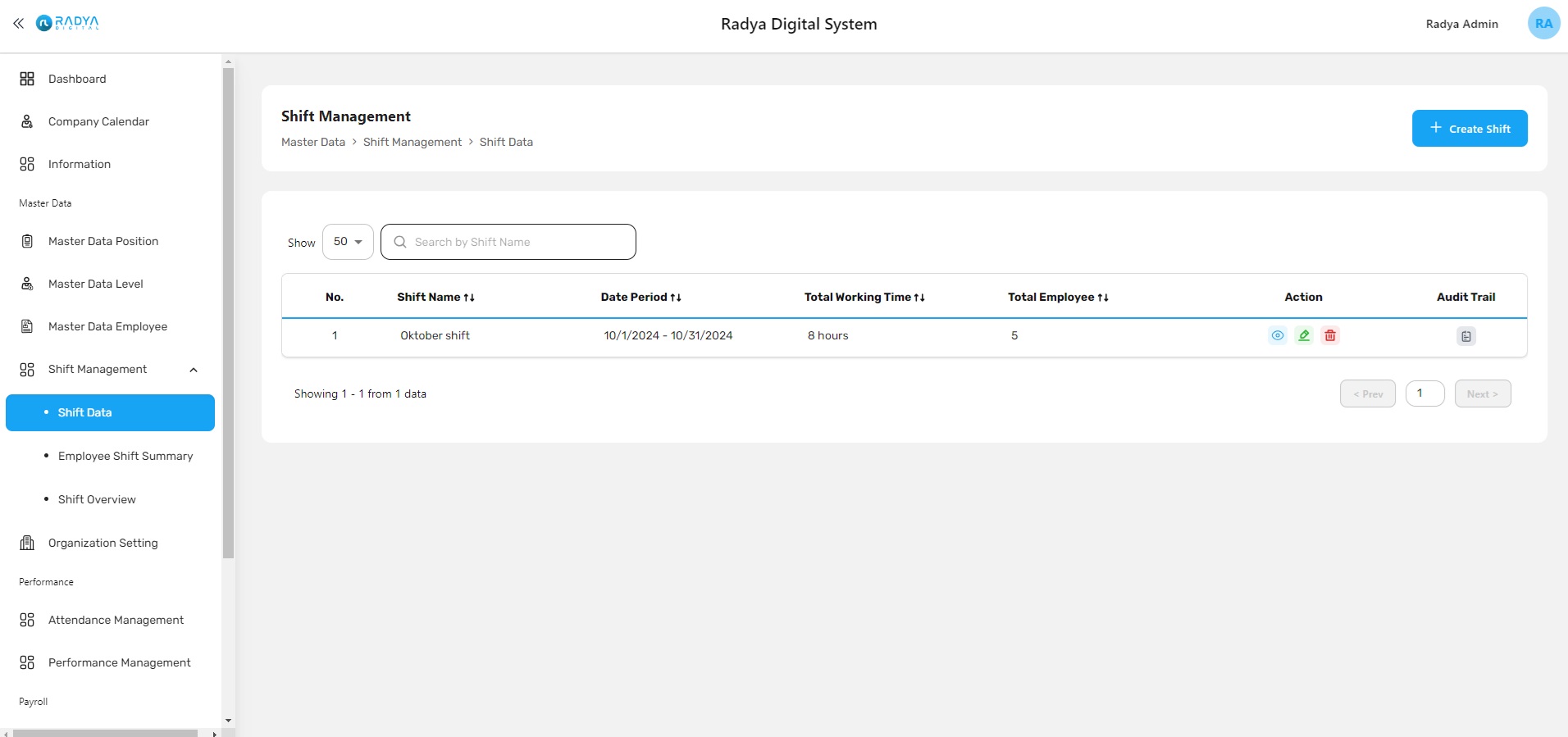1568x737 pixels.
Task: Click Master Data breadcrumb link
Action: coord(313,142)
